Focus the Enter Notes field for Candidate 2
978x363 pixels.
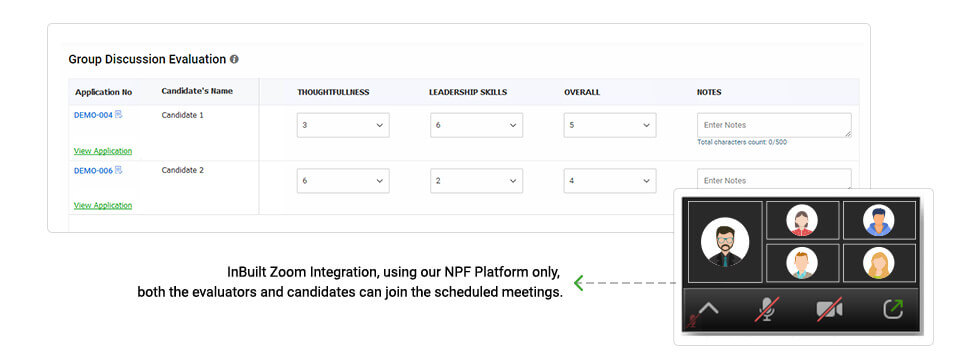(774, 179)
